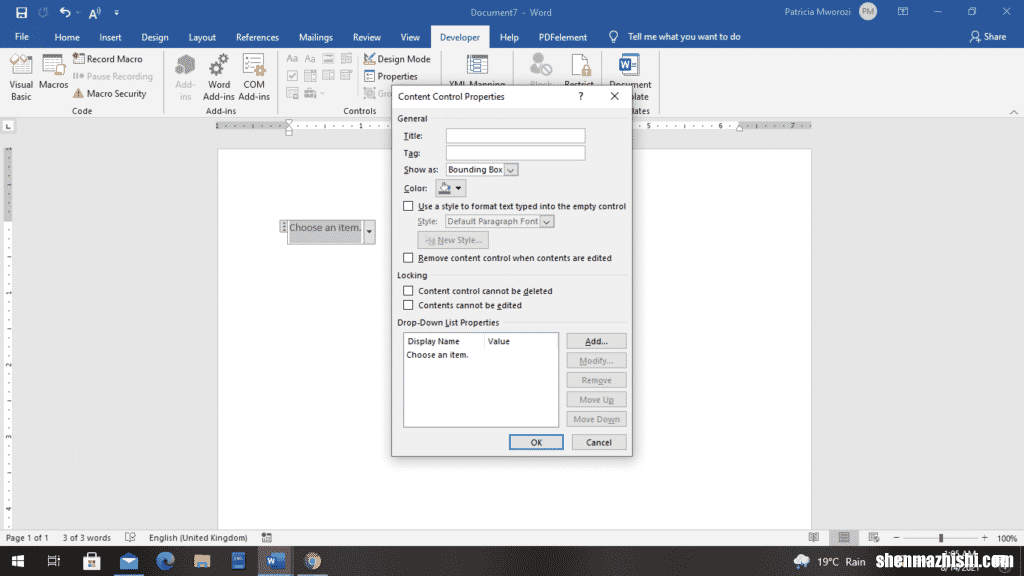The width and height of the screenshot is (1024, 576).
Task: Insert Plain Text content control
Action: click(310, 59)
